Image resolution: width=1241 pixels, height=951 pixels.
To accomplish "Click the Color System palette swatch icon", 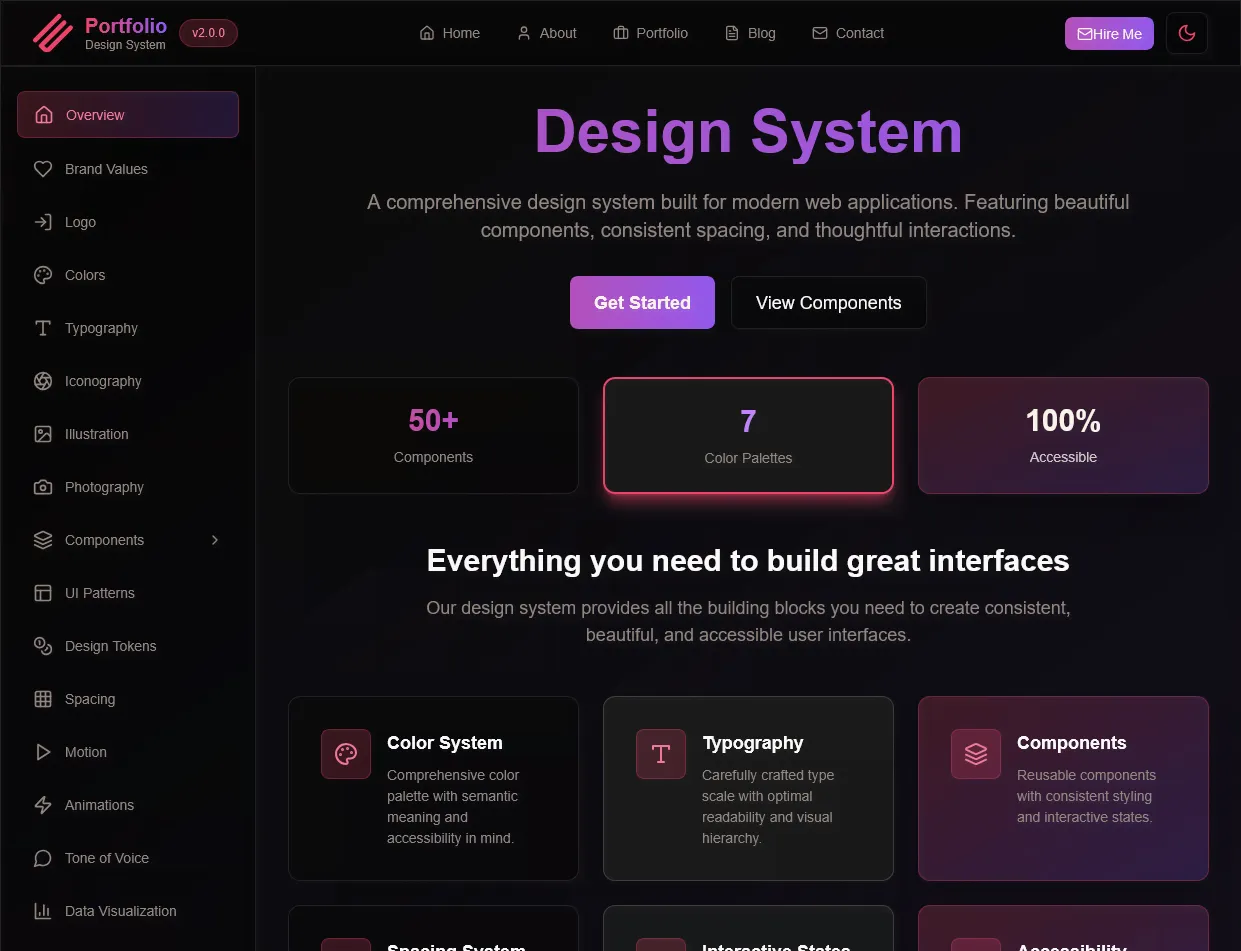I will [345, 754].
